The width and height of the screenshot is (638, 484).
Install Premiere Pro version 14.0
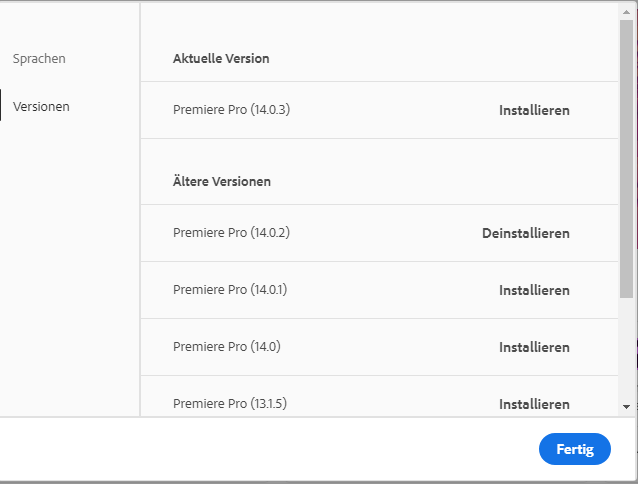[534, 347]
